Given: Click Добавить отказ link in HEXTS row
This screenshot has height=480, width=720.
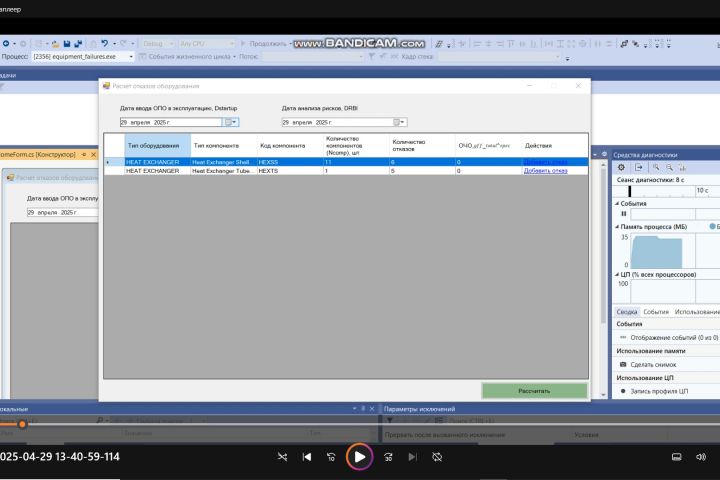Looking at the screenshot, I should pyautogui.click(x=546, y=171).
